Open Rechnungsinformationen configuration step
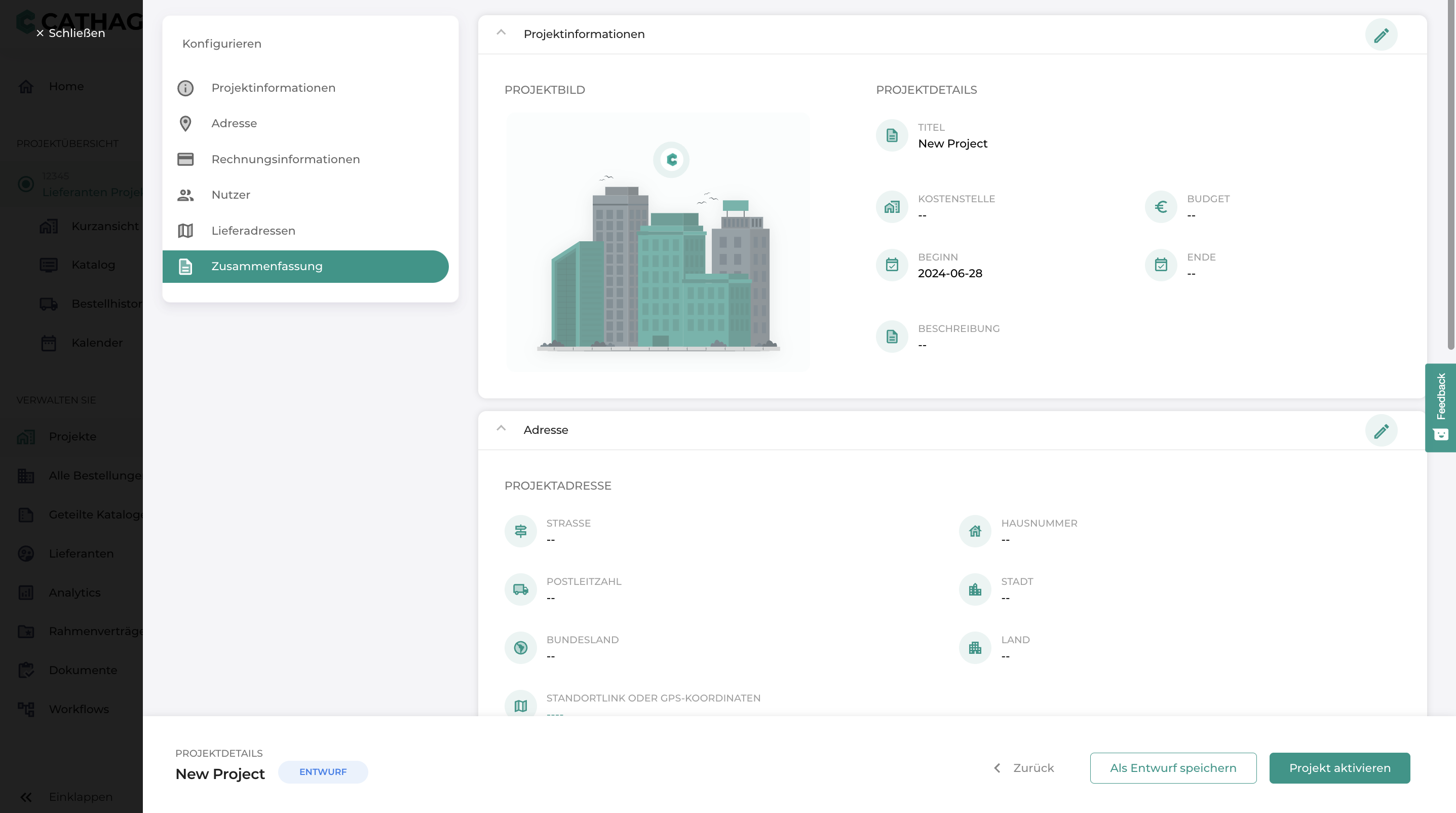Screen dimensions: 1456x813 (305, 160)
